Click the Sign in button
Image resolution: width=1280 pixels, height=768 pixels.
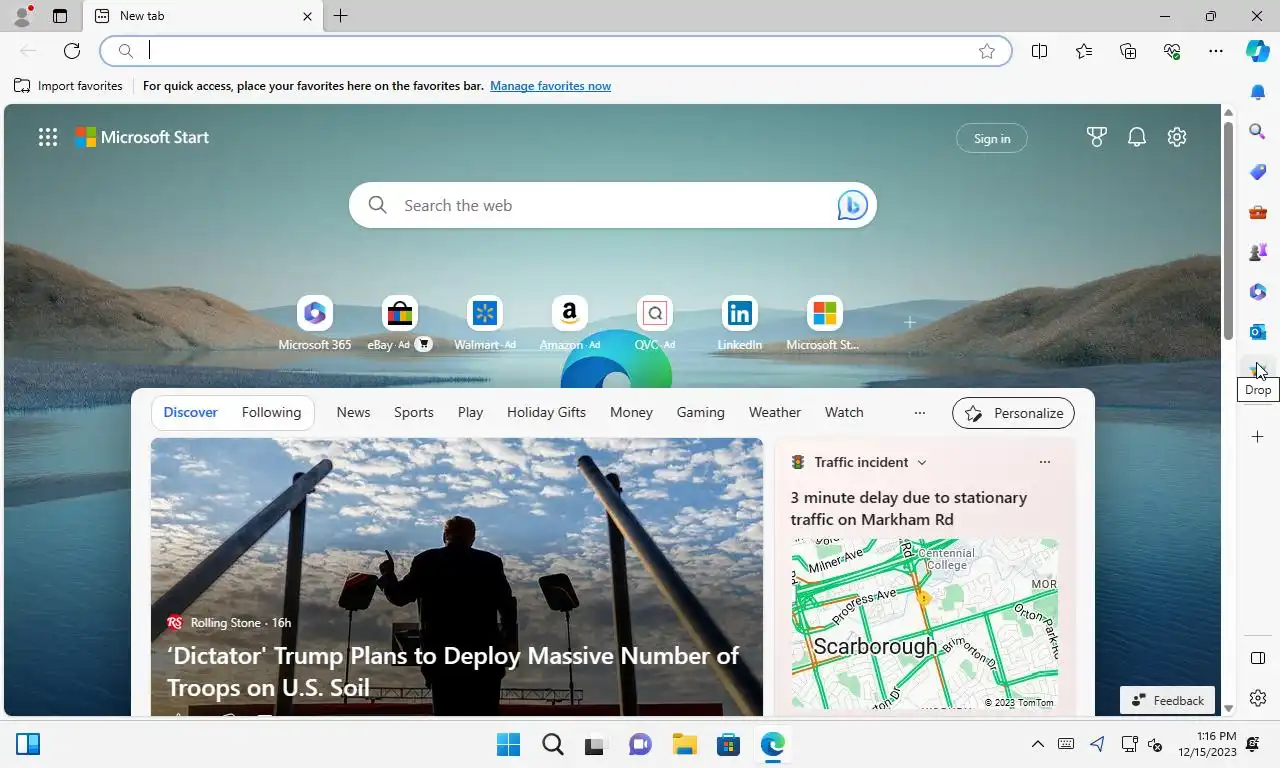[992, 139]
